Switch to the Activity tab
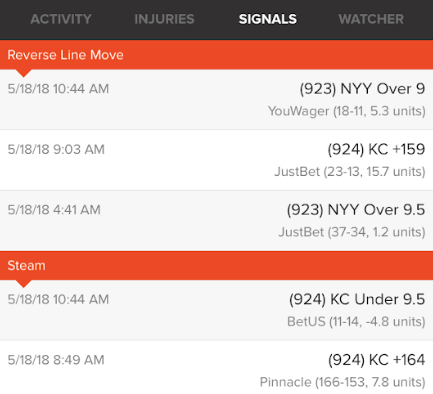Viewport: 433px width, 394px height. [x=61, y=19]
